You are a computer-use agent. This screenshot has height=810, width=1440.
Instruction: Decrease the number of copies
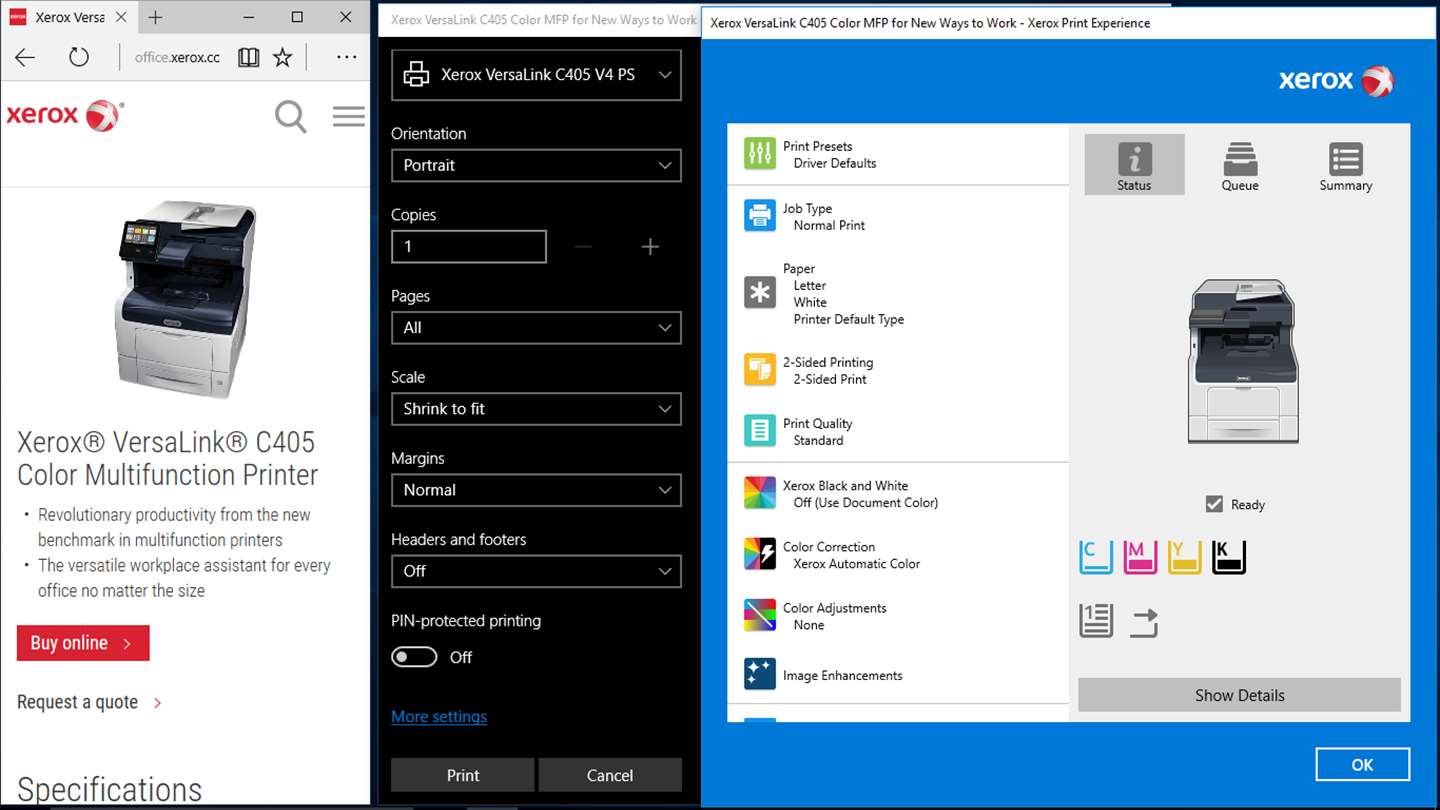[584, 246]
